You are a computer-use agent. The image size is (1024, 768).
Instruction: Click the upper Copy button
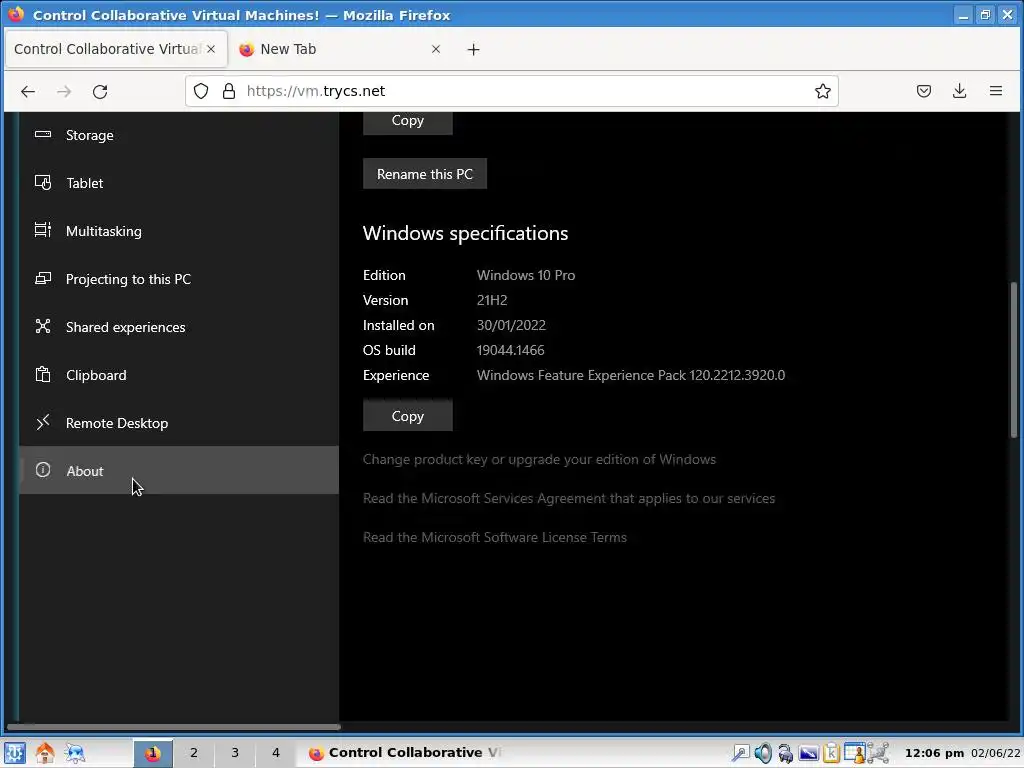click(408, 122)
